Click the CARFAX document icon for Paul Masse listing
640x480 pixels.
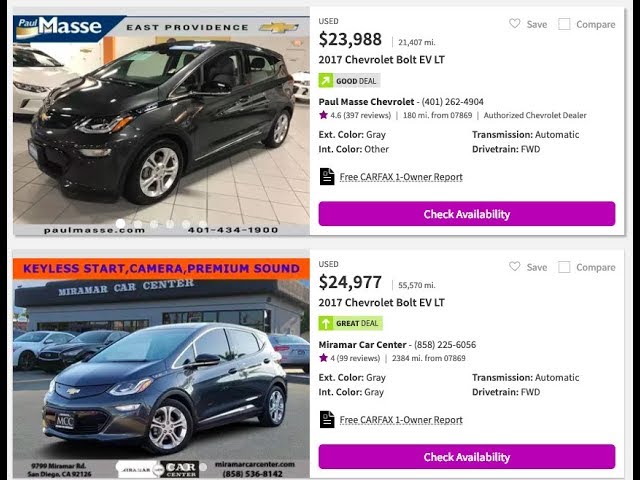(x=327, y=177)
